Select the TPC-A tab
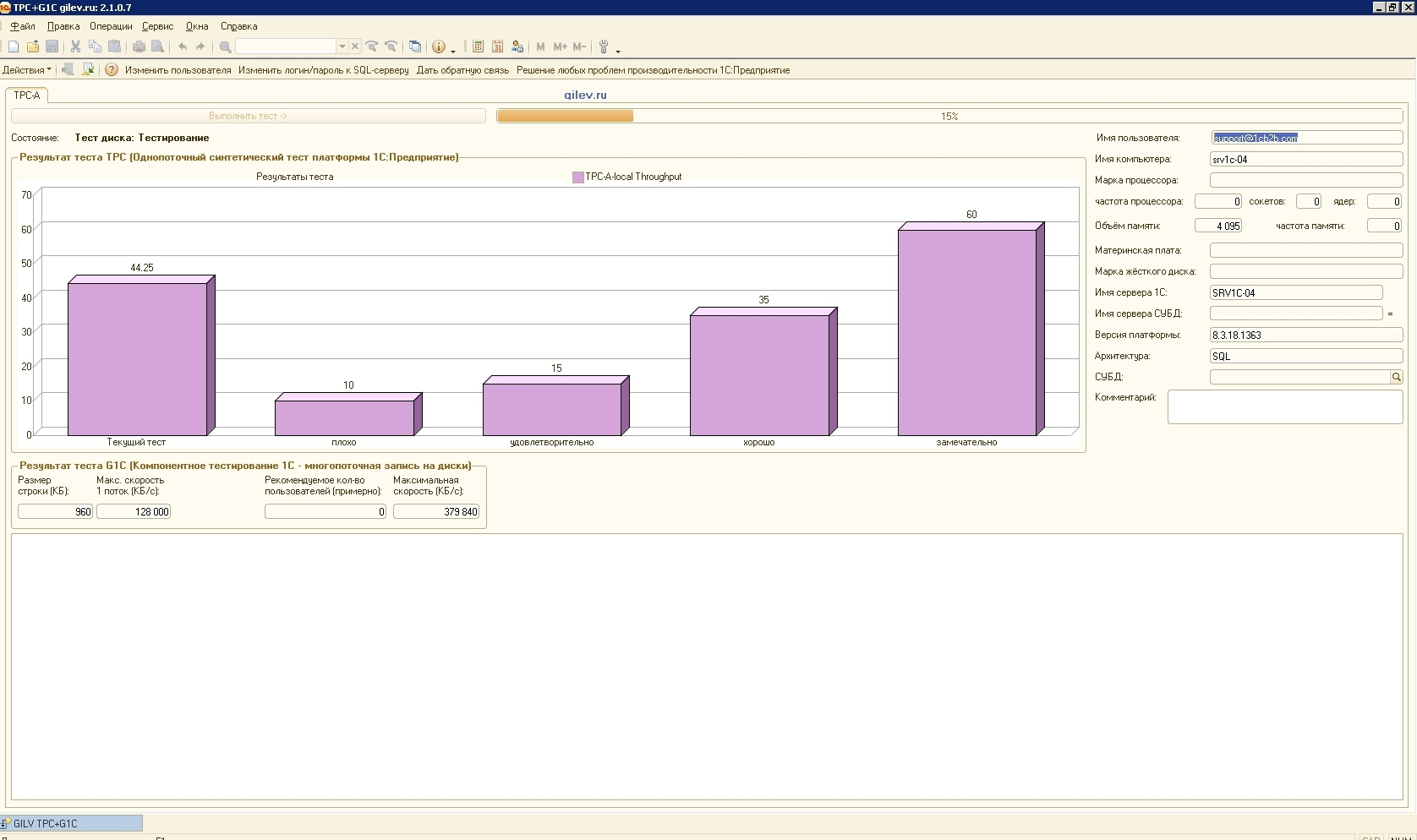 (x=27, y=95)
